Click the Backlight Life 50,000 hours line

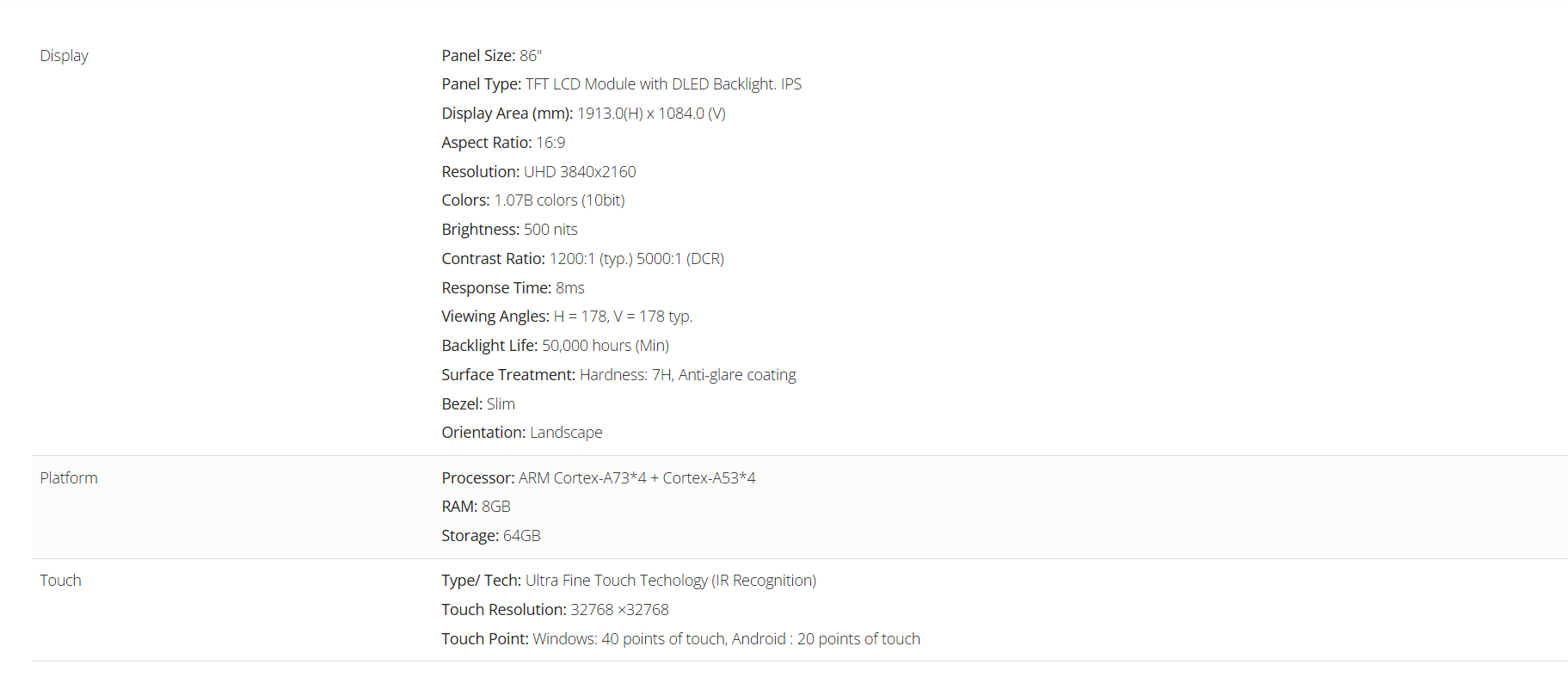click(x=555, y=346)
